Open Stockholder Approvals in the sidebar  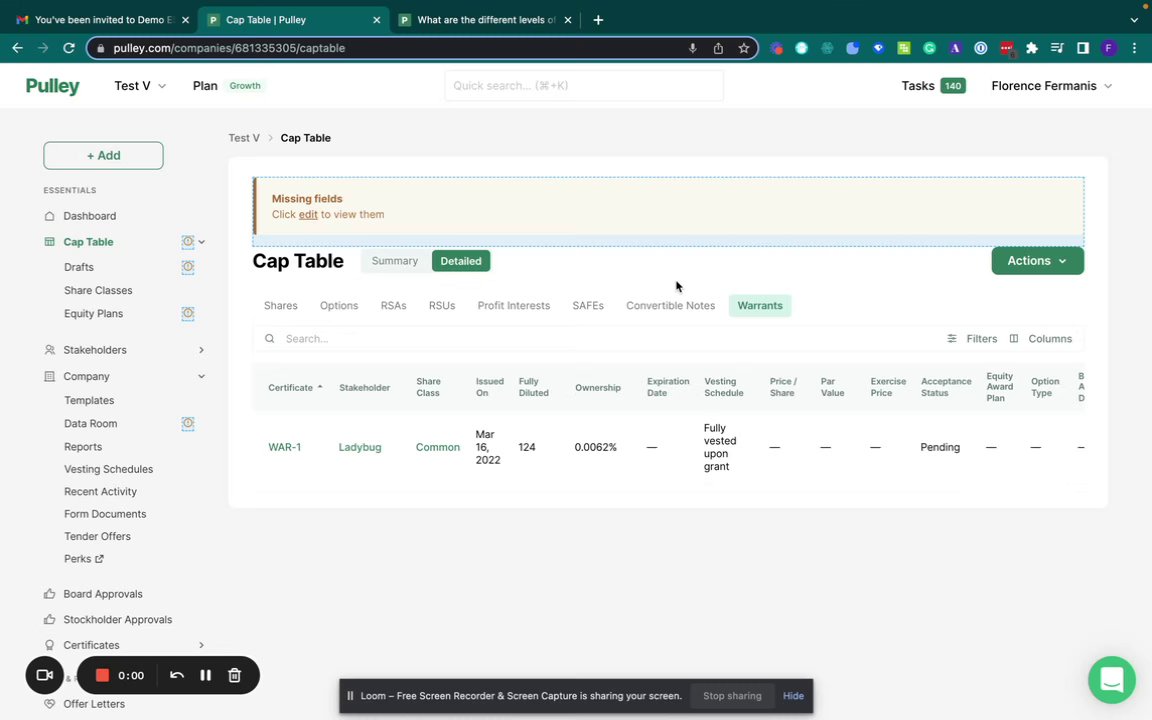coord(118,619)
